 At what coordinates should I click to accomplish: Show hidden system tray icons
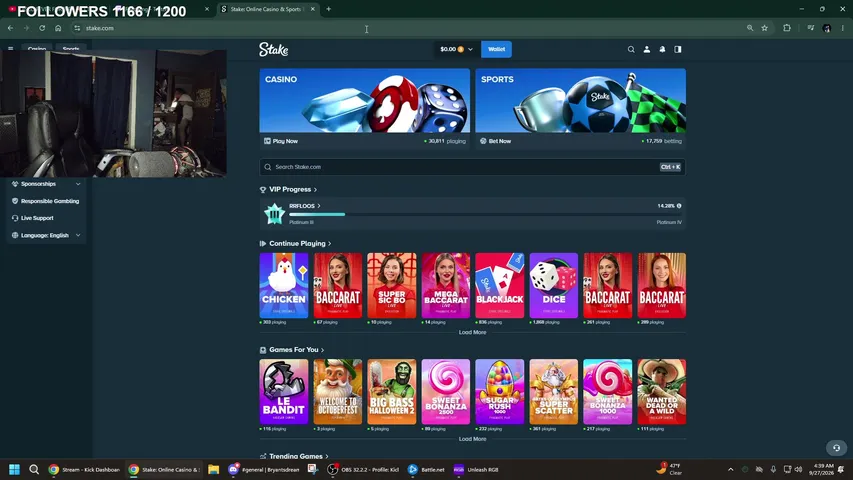tap(731, 470)
